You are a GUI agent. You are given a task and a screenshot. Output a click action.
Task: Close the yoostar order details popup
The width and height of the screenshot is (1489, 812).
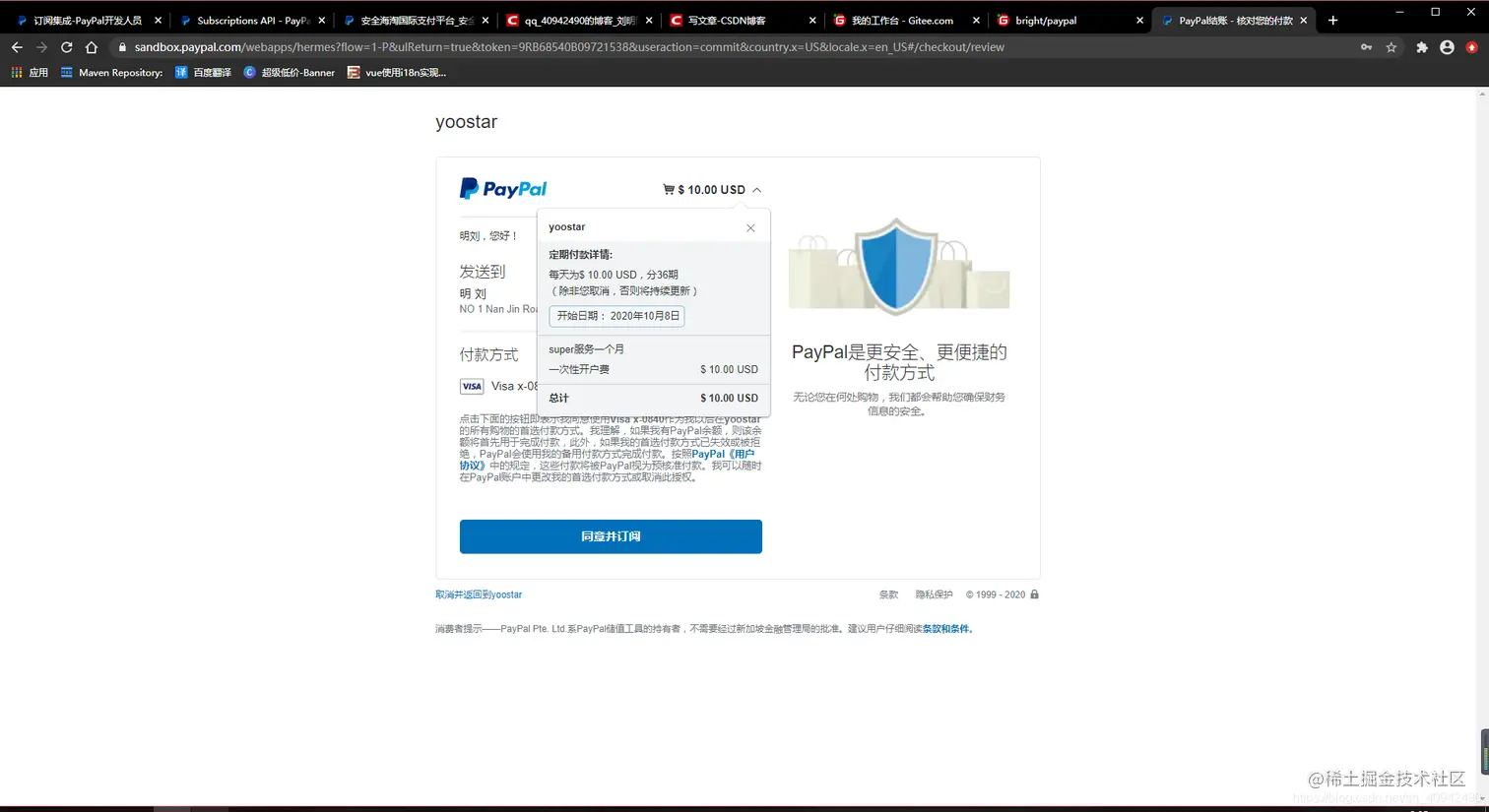point(750,228)
